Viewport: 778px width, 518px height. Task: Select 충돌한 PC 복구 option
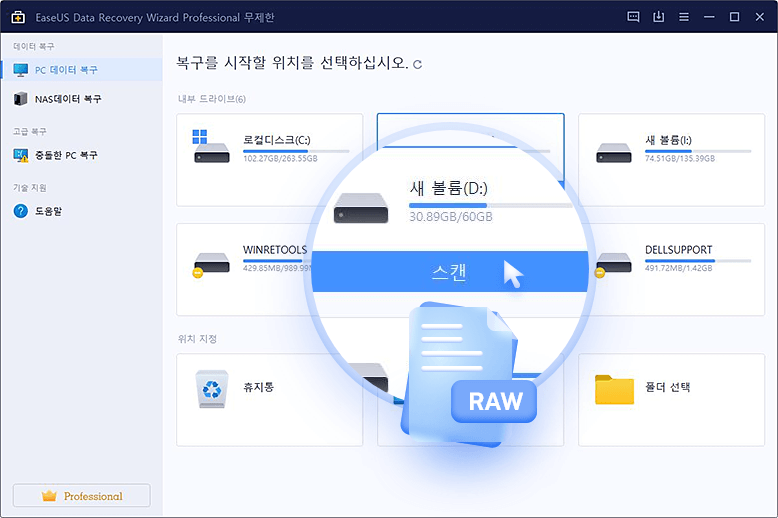pyautogui.click(x=68, y=155)
